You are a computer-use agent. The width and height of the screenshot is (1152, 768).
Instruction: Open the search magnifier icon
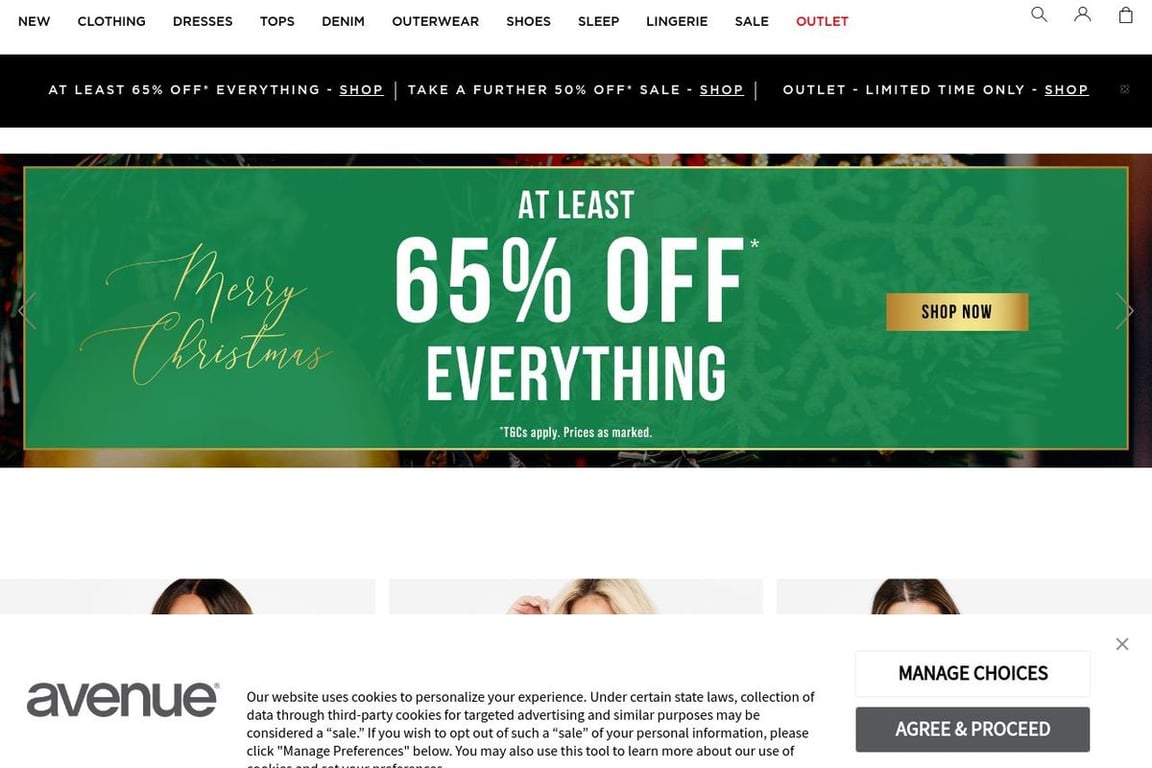[1039, 14]
